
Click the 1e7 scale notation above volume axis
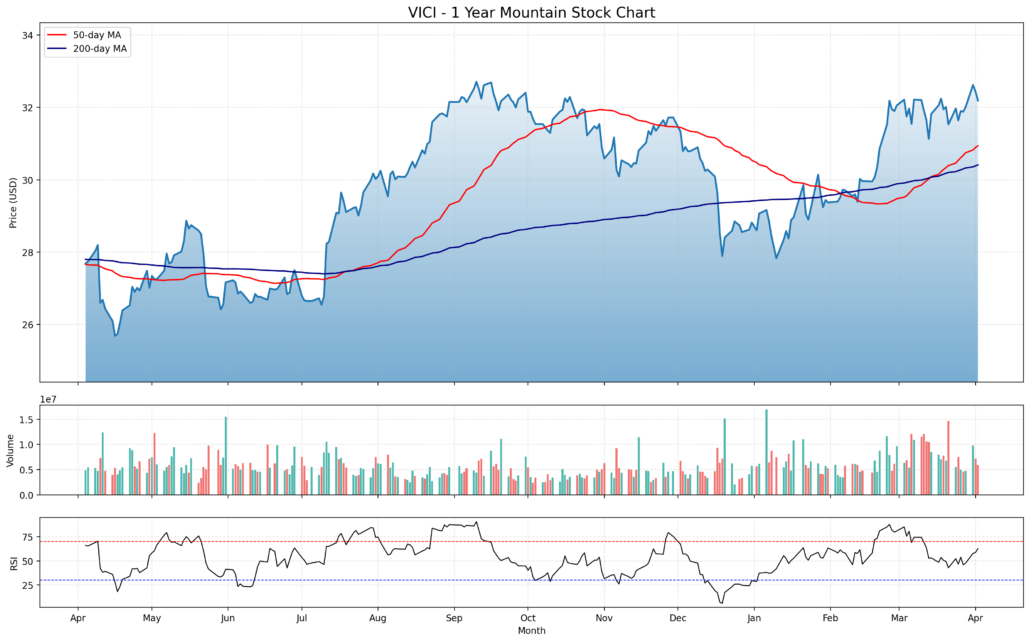48,399
